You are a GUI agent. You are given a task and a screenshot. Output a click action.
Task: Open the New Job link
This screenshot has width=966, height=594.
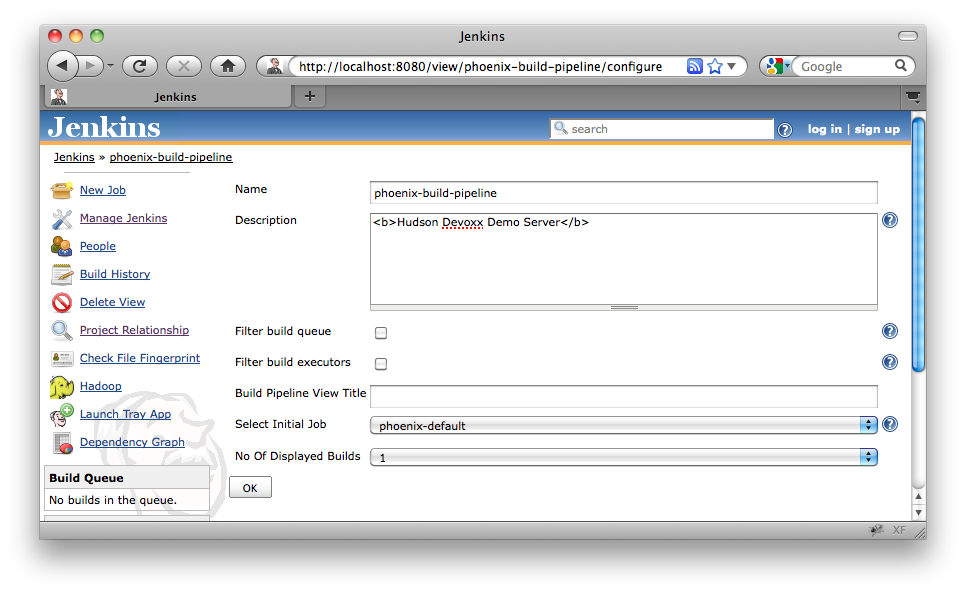click(x=102, y=190)
